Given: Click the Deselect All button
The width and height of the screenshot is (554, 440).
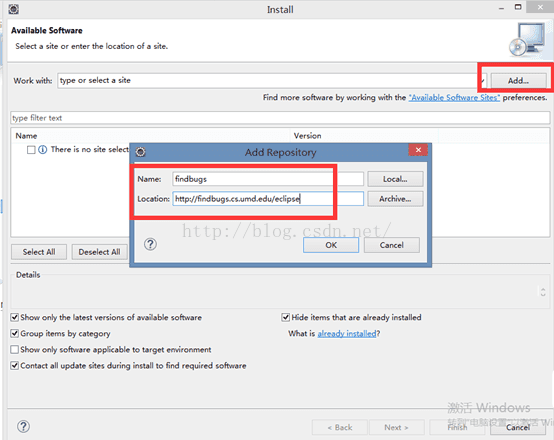Looking at the screenshot, I should tap(99, 252).
